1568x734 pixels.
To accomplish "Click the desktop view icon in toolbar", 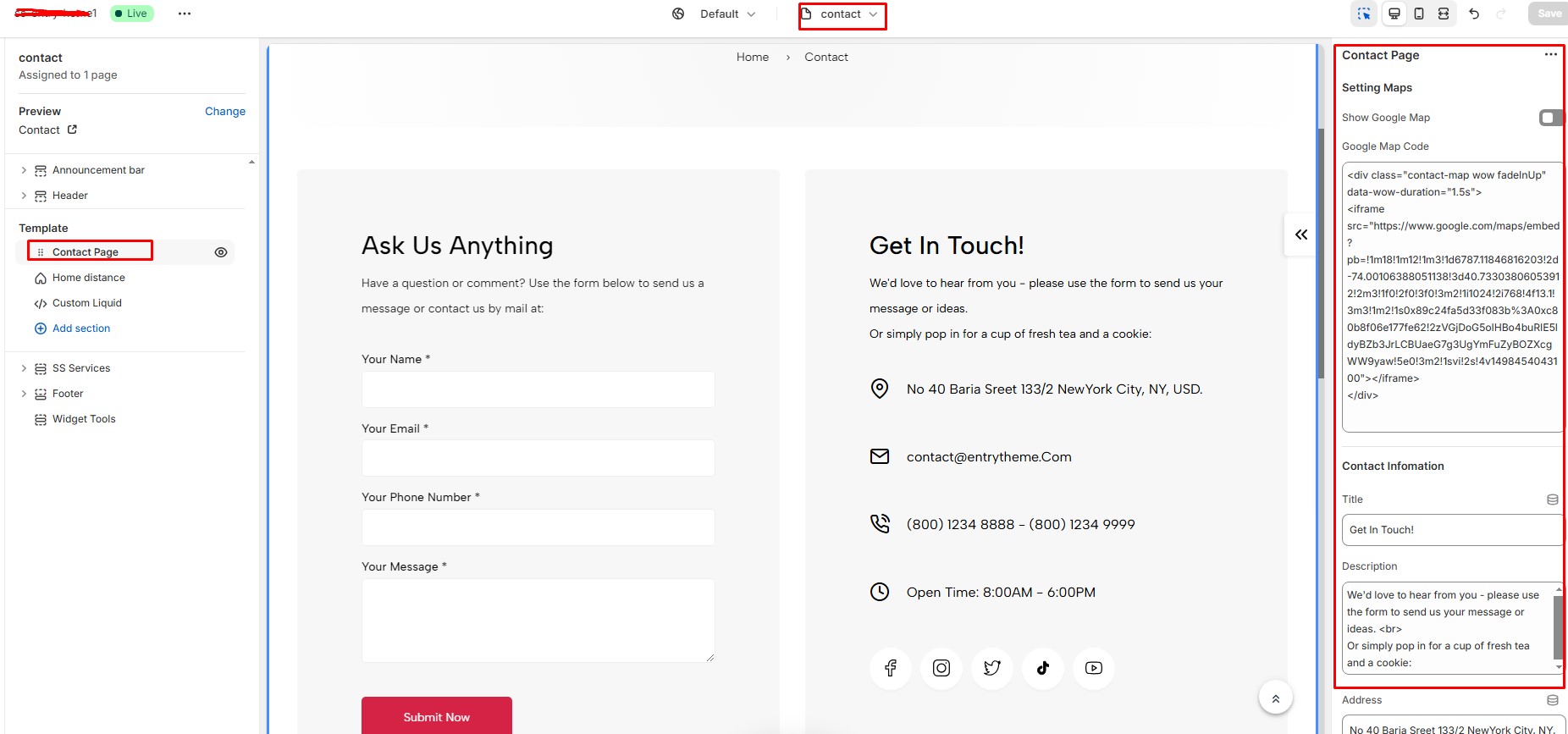I will [x=1394, y=14].
